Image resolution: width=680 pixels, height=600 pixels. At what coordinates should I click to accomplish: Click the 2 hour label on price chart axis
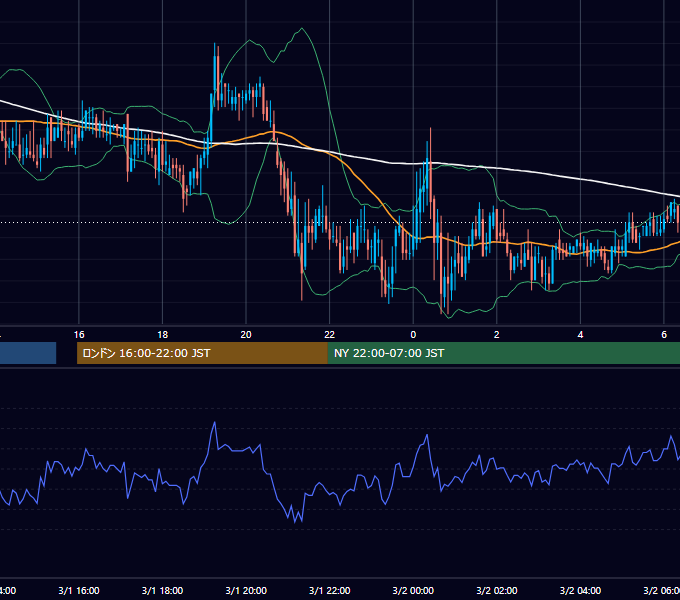pos(497,335)
